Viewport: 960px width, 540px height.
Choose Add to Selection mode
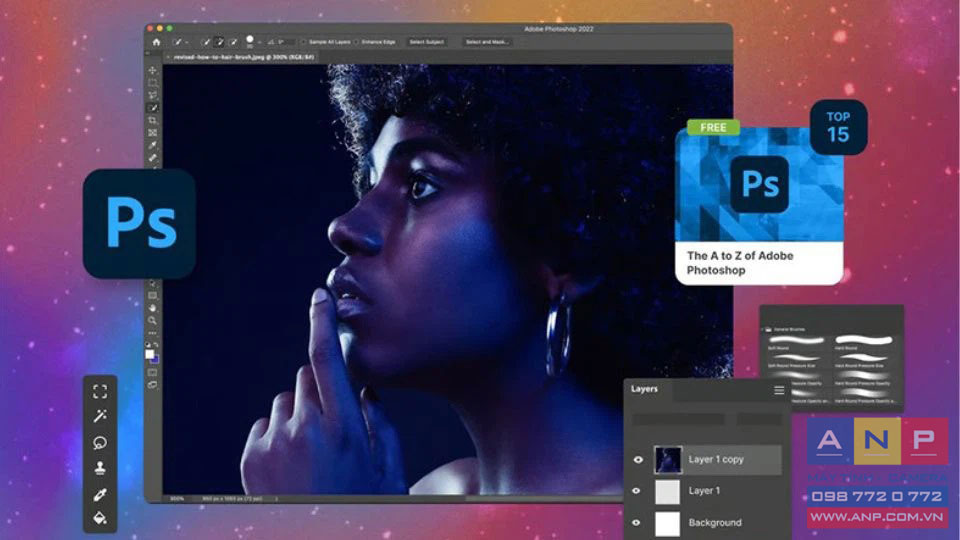pos(220,42)
